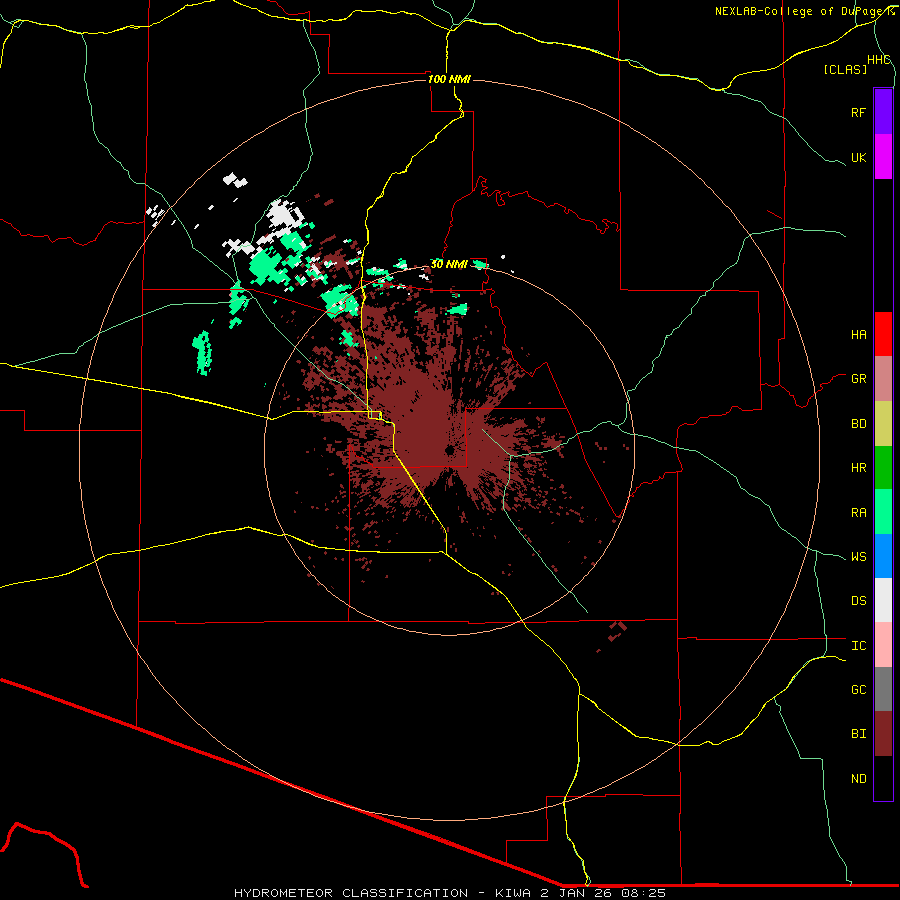Click the 'UK' legend label

pos(858,157)
